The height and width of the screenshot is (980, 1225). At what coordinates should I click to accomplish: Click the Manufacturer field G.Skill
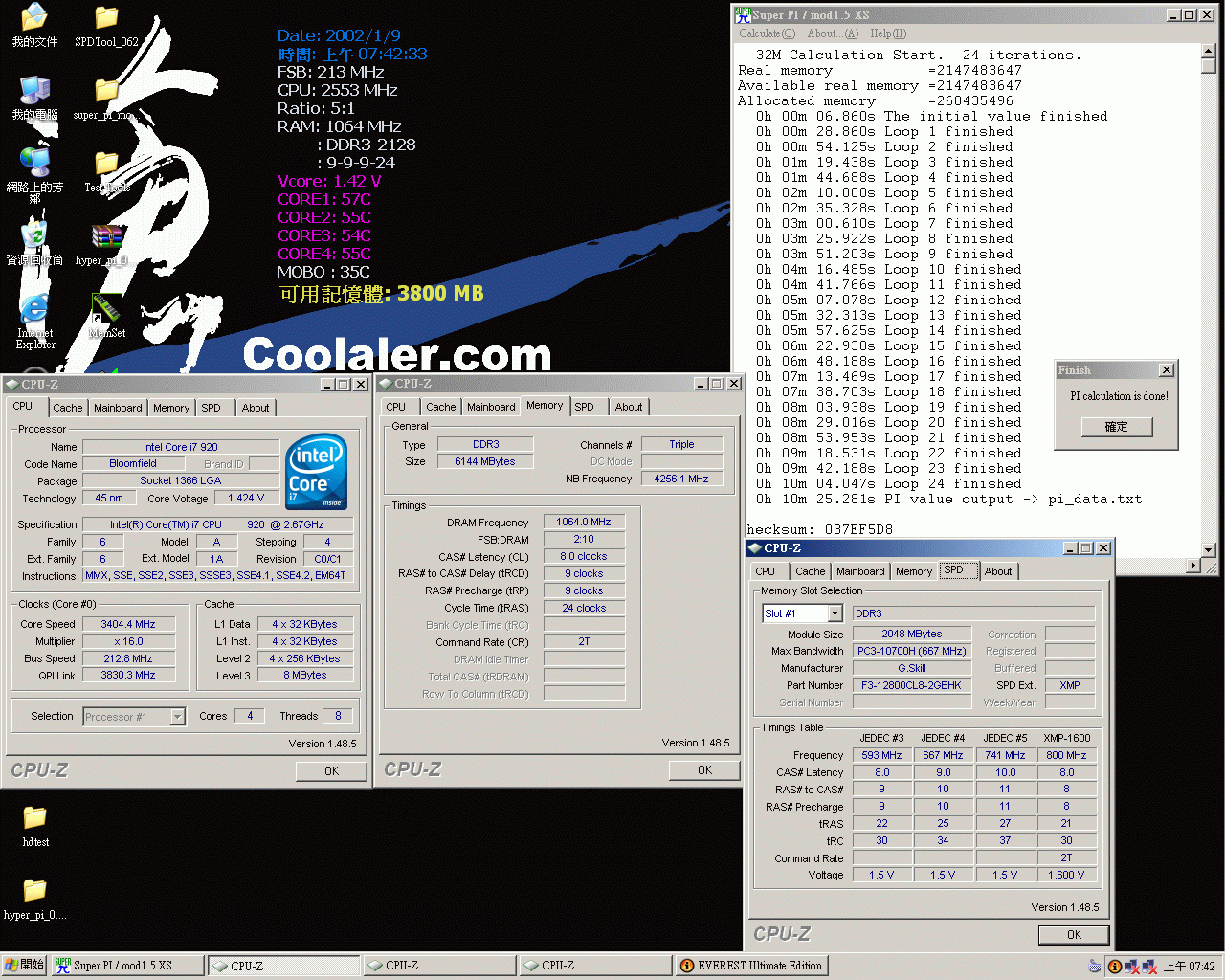tap(912, 668)
